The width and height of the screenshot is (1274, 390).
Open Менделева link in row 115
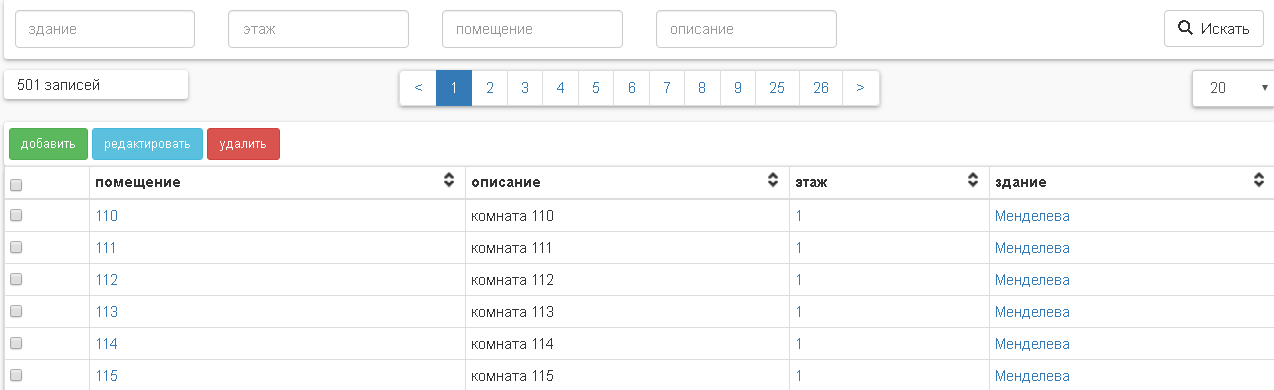[1032, 376]
